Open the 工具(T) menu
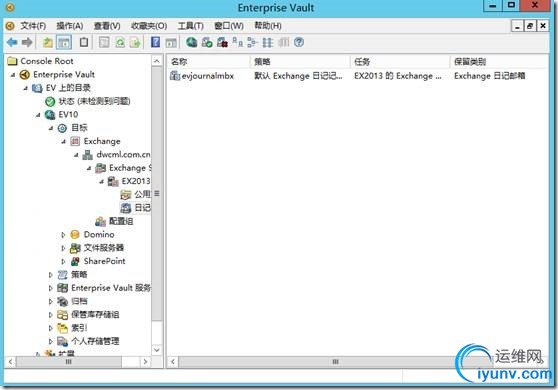 (190, 26)
